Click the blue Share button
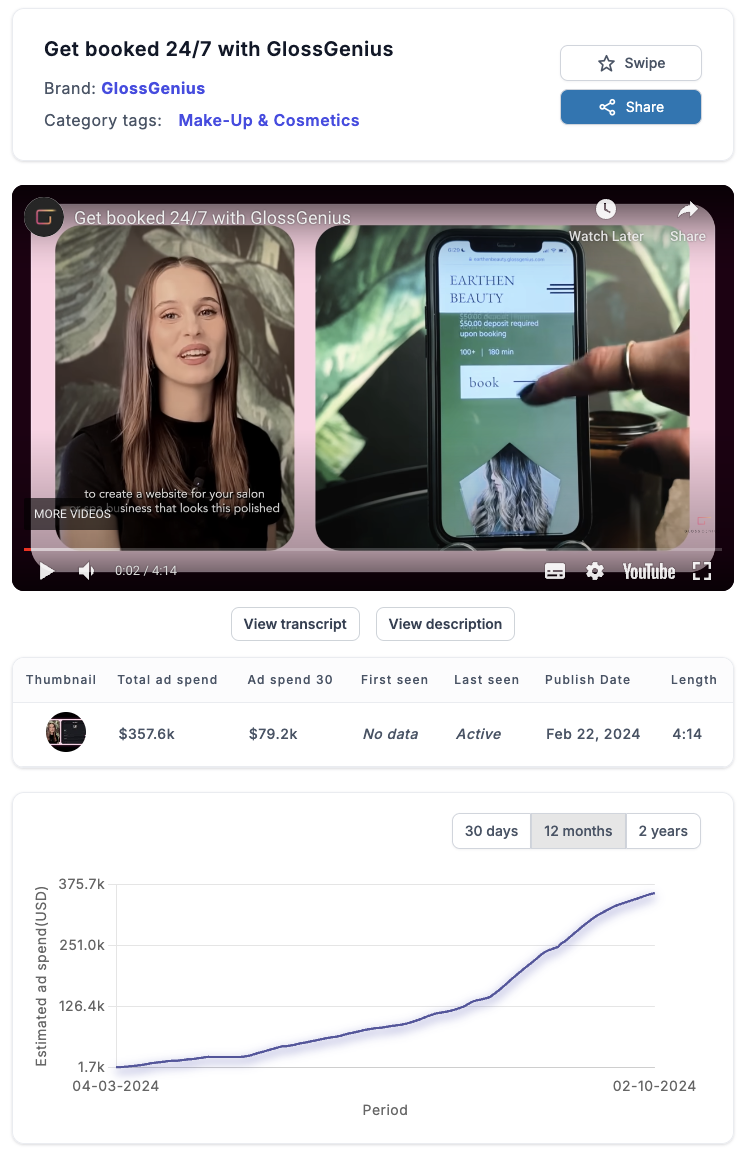Image resolution: width=752 pixels, height=1162 pixels. point(630,107)
